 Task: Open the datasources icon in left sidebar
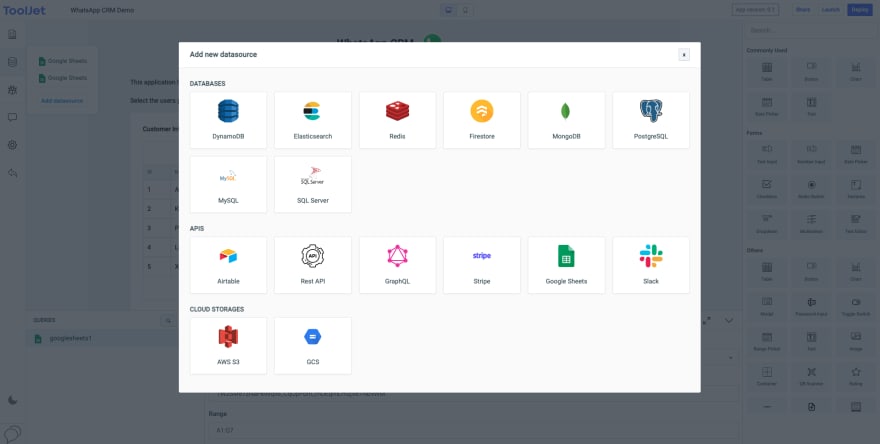coord(12,62)
